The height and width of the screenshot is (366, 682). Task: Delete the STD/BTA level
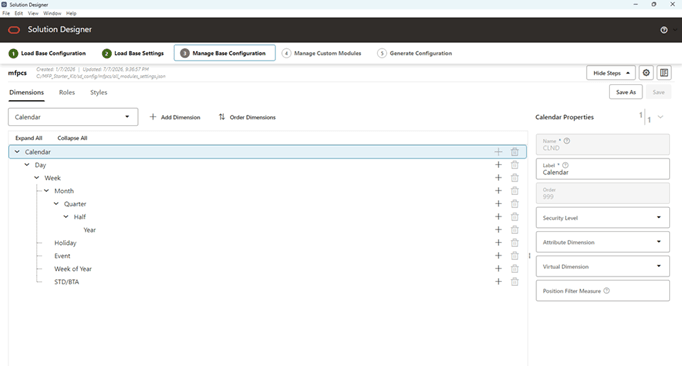[515, 282]
